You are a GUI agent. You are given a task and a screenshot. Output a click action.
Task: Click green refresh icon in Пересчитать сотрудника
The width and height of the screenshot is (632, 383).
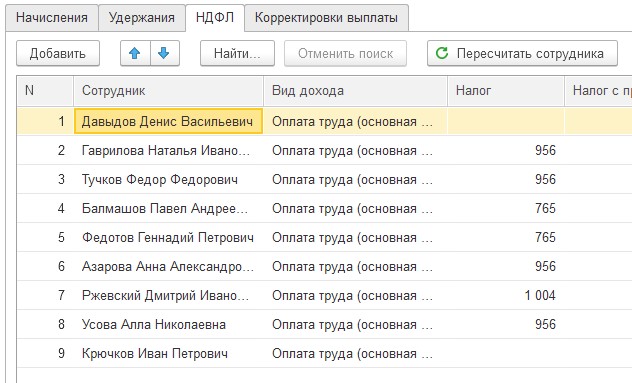pos(442,53)
